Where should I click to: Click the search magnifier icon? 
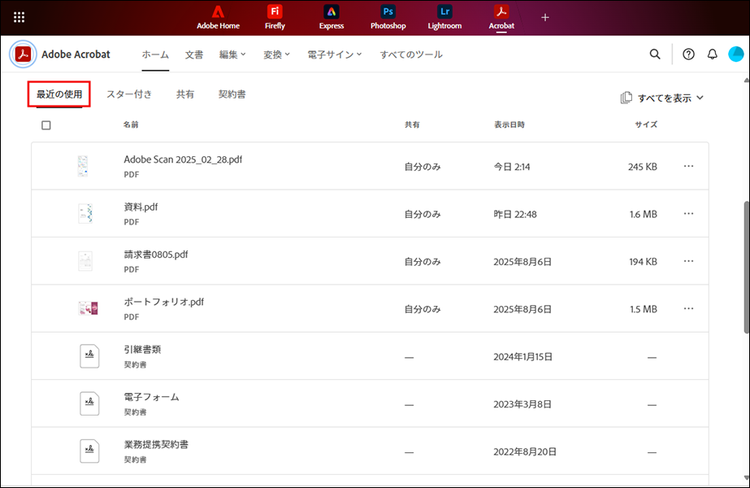coord(655,54)
